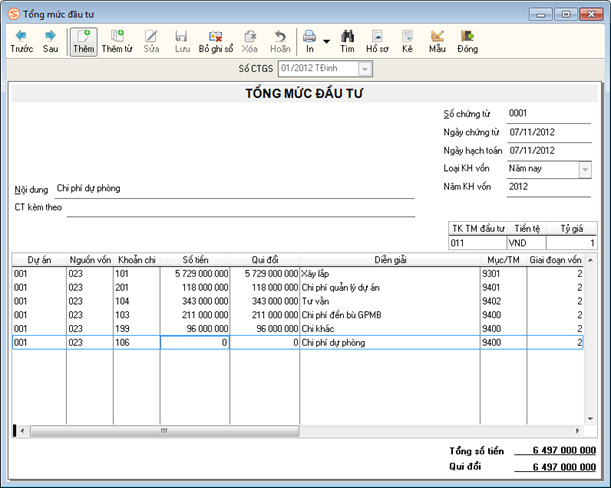Click the Nội dung text field
611x488 pixels.
(235, 189)
